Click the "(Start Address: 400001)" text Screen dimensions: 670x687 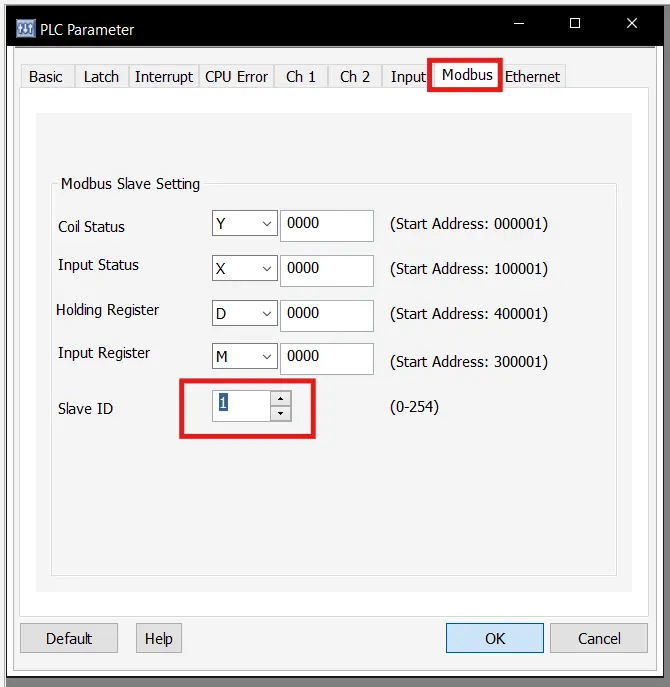469,314
